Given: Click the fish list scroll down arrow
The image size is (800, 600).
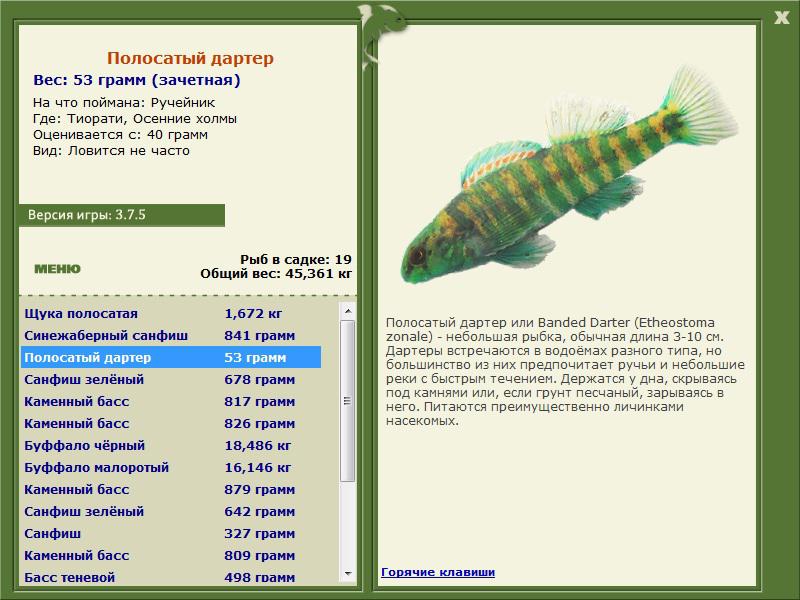Looking at the screenshot, I should (348, 574).
